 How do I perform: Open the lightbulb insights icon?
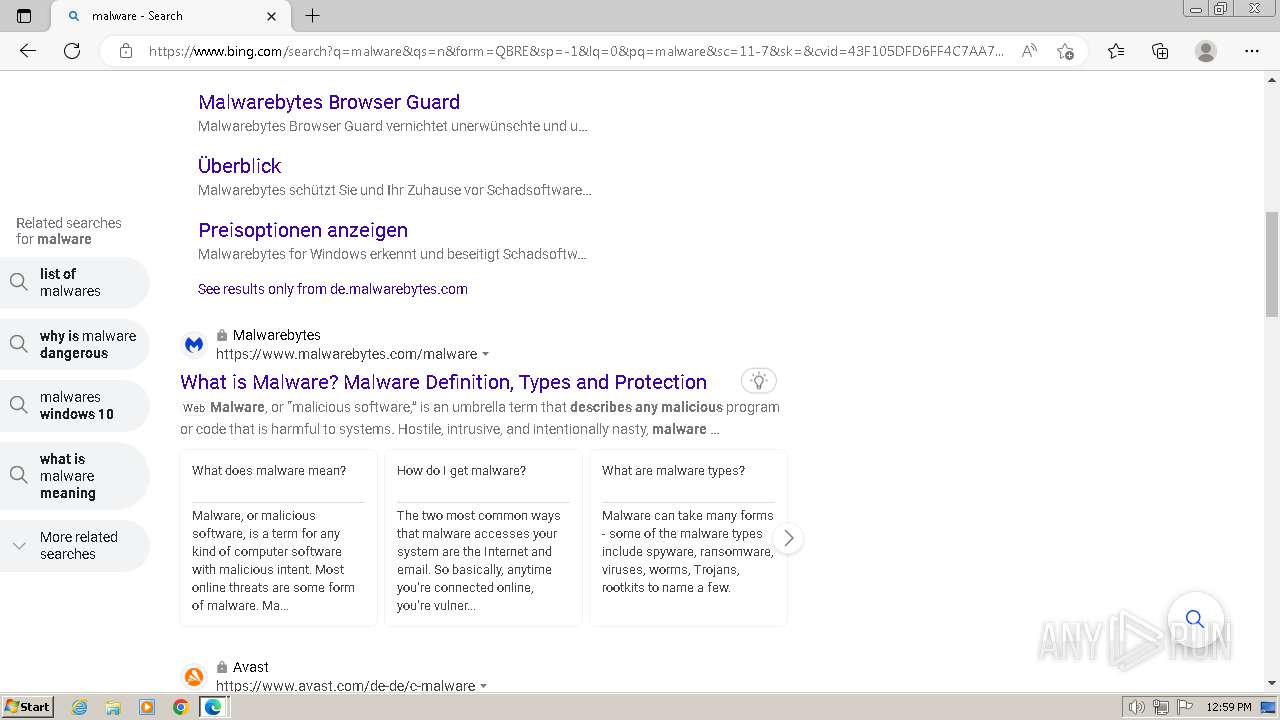pos(759,381)
